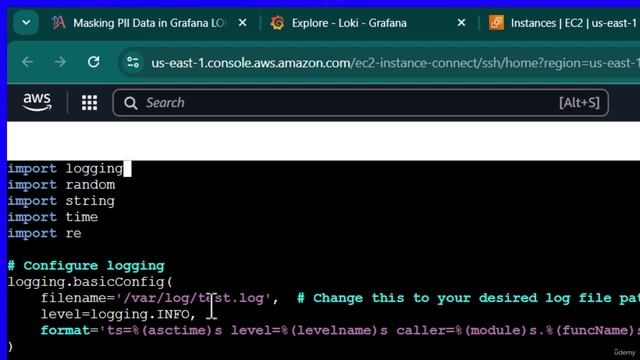Click the Masking PII tab favicon
This screenshot has height=360, width=640.
coord(58,23)
